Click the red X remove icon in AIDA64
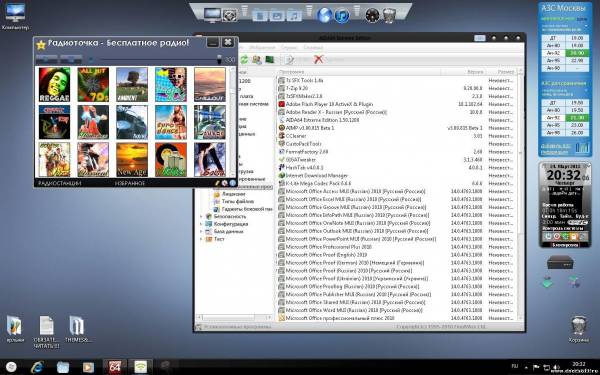Image resolution: width=600 pixels, height=375 pixels. [x=318, y=59]
